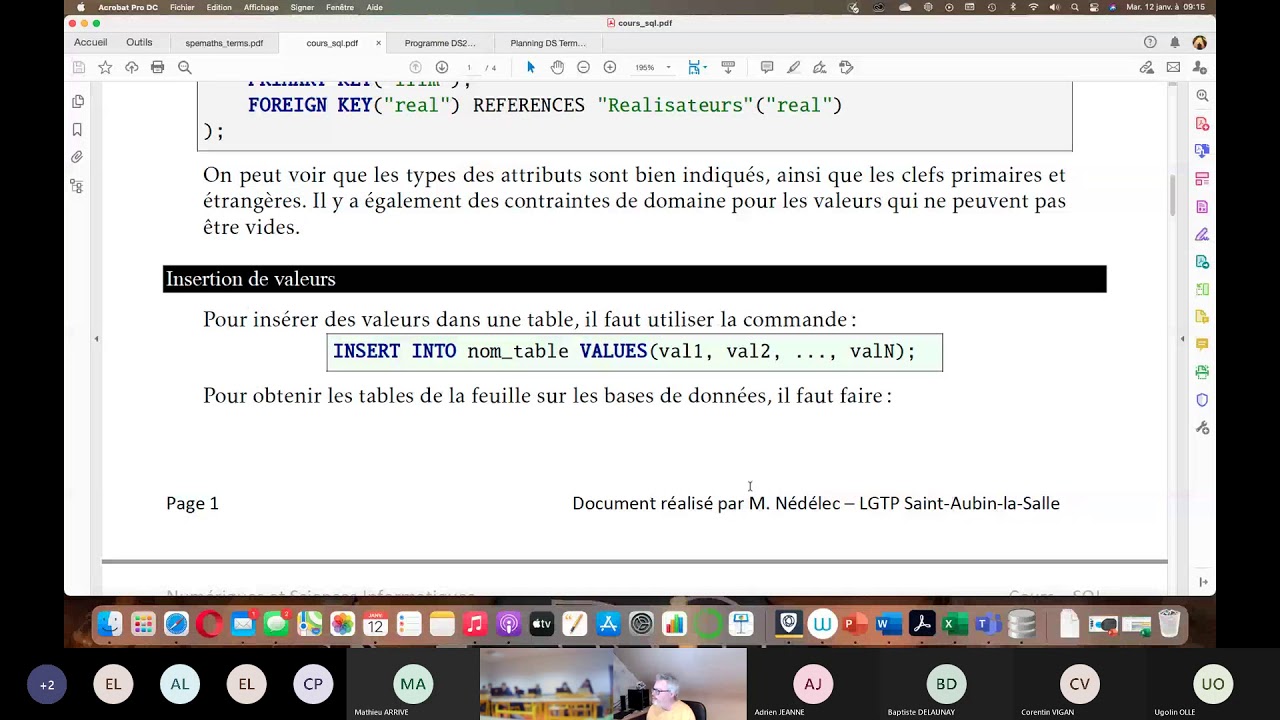Open the Trash in the dock
The image size is (1280, 720).
click(x=1169, y=625)
